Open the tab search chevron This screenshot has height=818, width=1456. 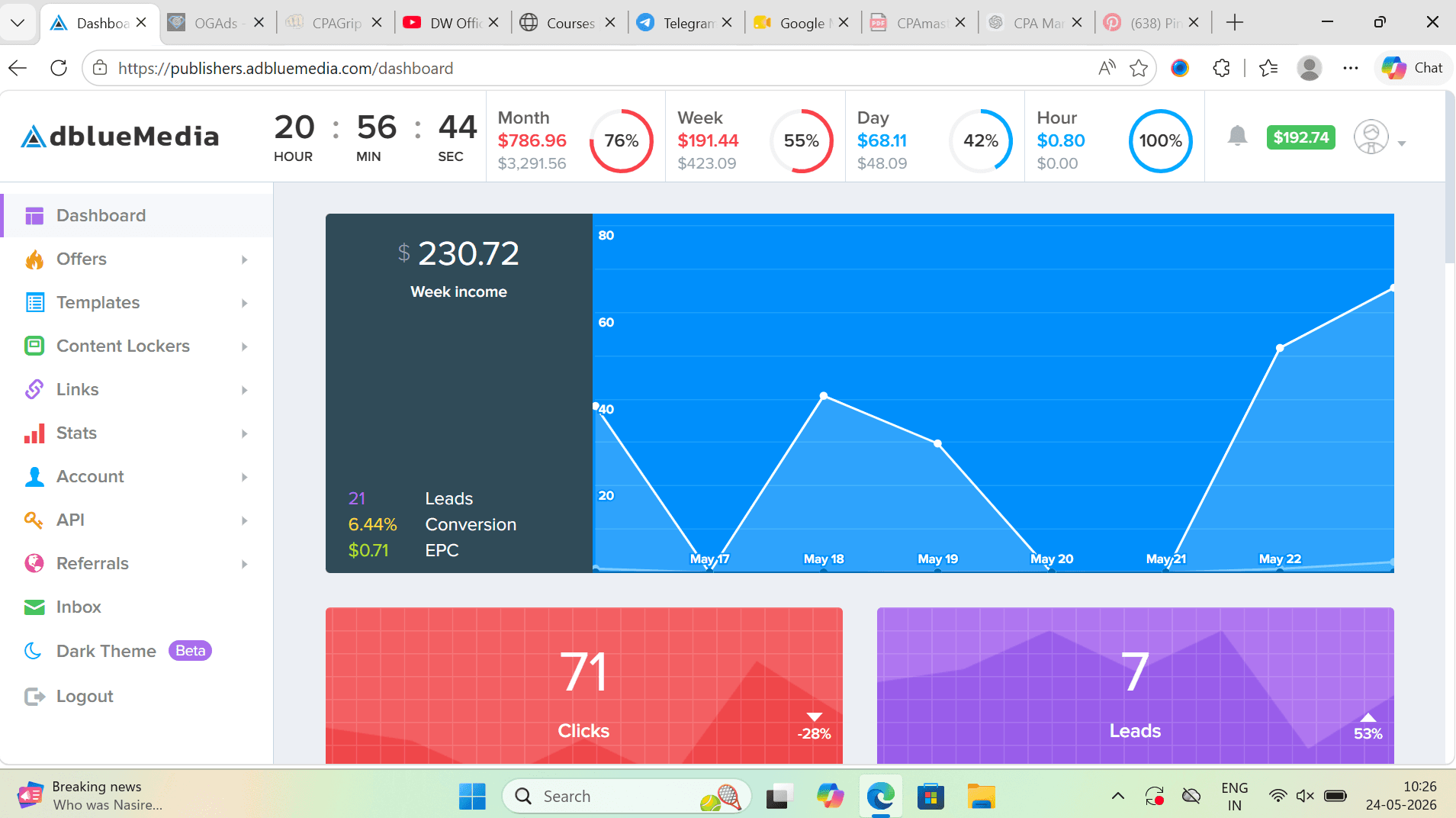18,23
